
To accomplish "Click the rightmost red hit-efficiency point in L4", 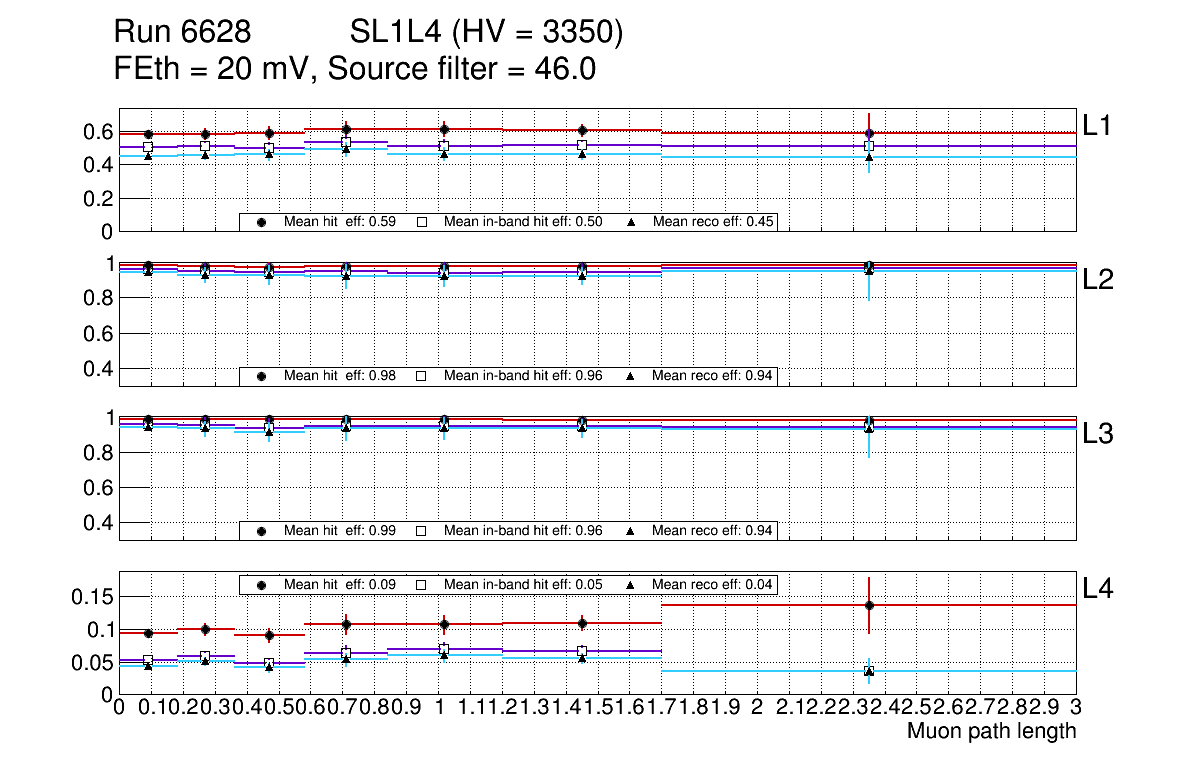I will click(x=869, y=605).
